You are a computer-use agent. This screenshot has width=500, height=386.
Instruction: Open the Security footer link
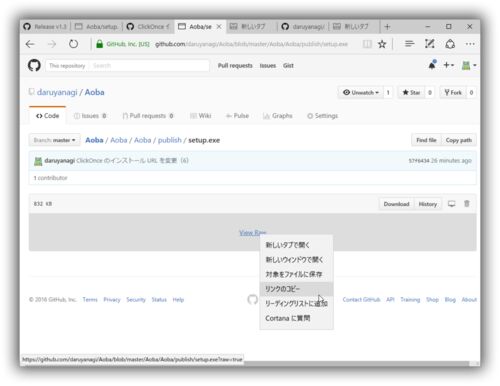(x=136, y=300)
